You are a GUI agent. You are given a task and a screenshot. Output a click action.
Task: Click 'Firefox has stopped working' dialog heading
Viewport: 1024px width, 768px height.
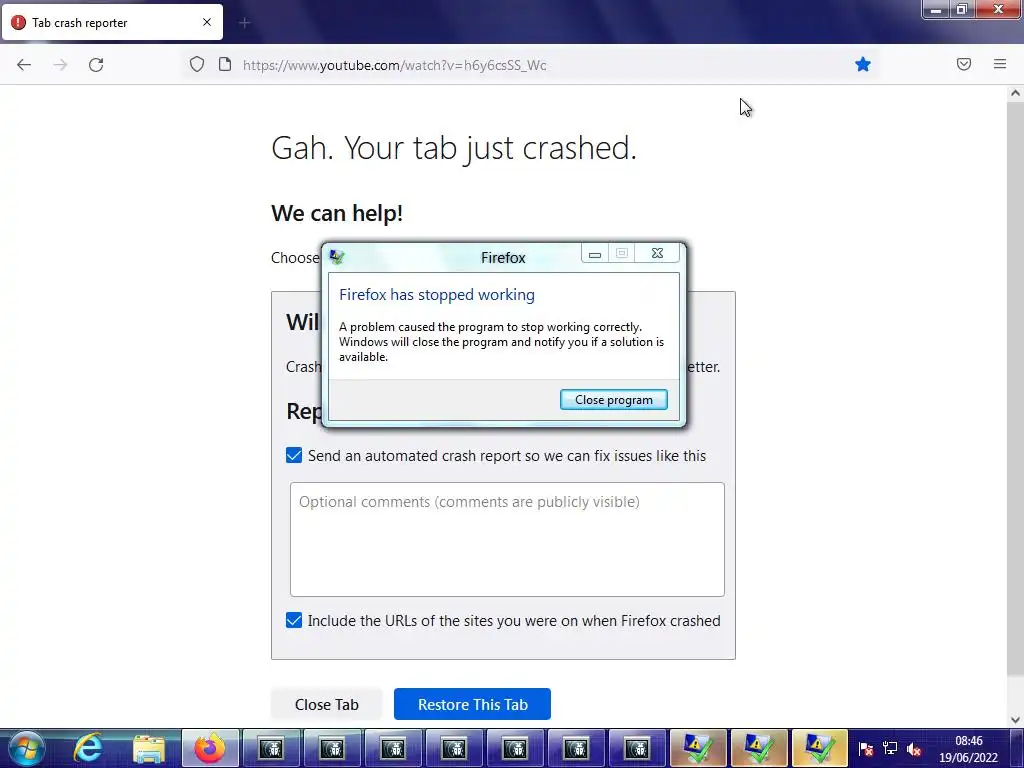(x=437, y=295)
